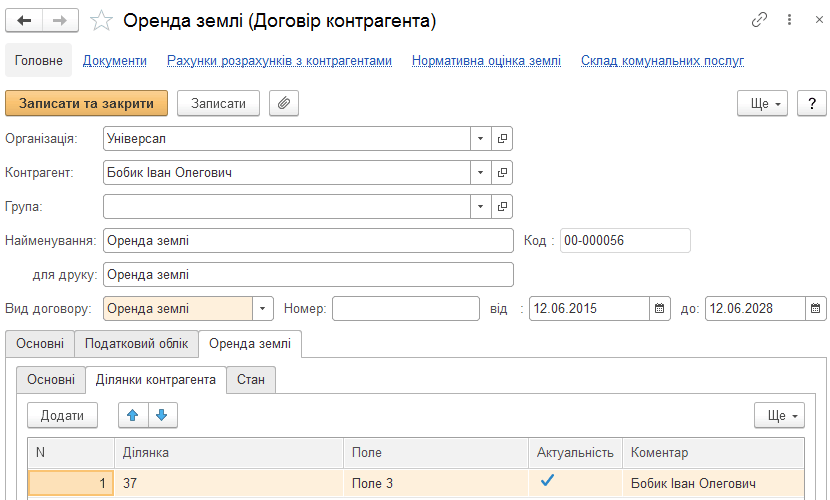Open Контрагент record with the open icon
The width and height of the screenshot is (830, 500).
click(x=502, y=172)
